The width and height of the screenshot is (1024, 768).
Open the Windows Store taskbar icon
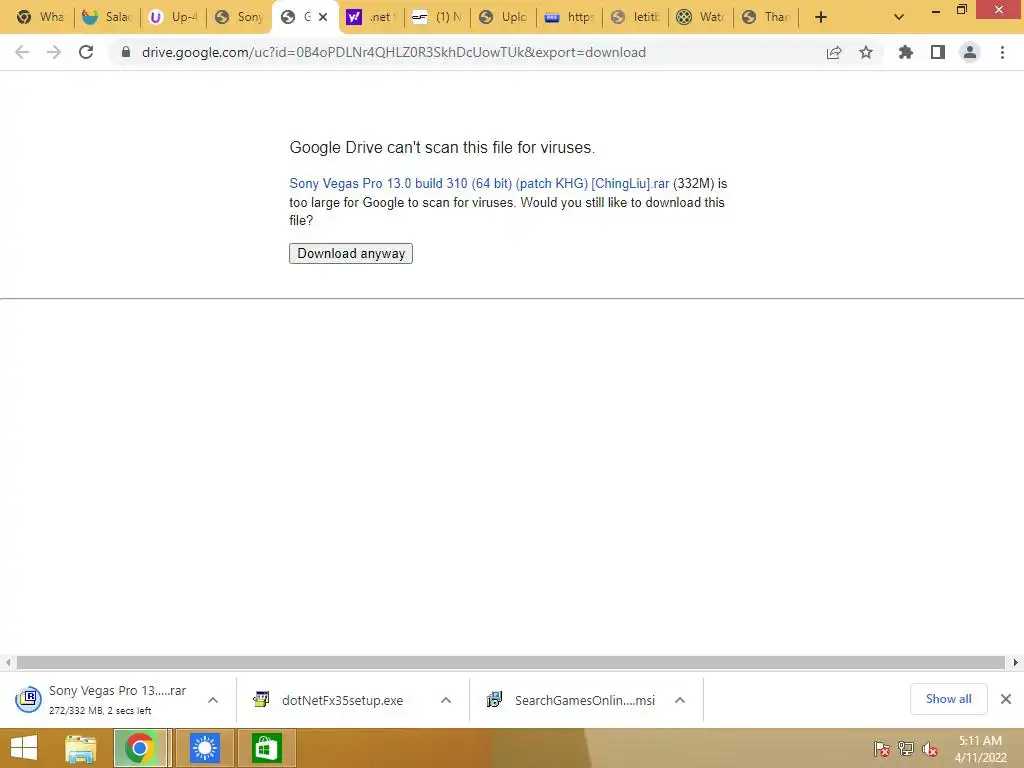point(266,748)
